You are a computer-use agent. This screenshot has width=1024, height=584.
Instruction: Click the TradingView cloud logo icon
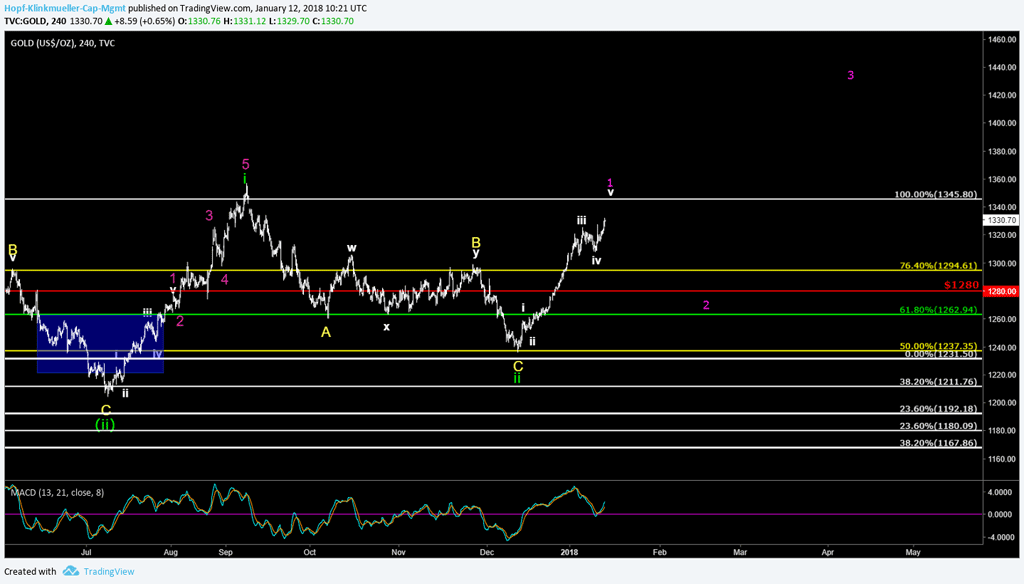[x=70, y=571]
